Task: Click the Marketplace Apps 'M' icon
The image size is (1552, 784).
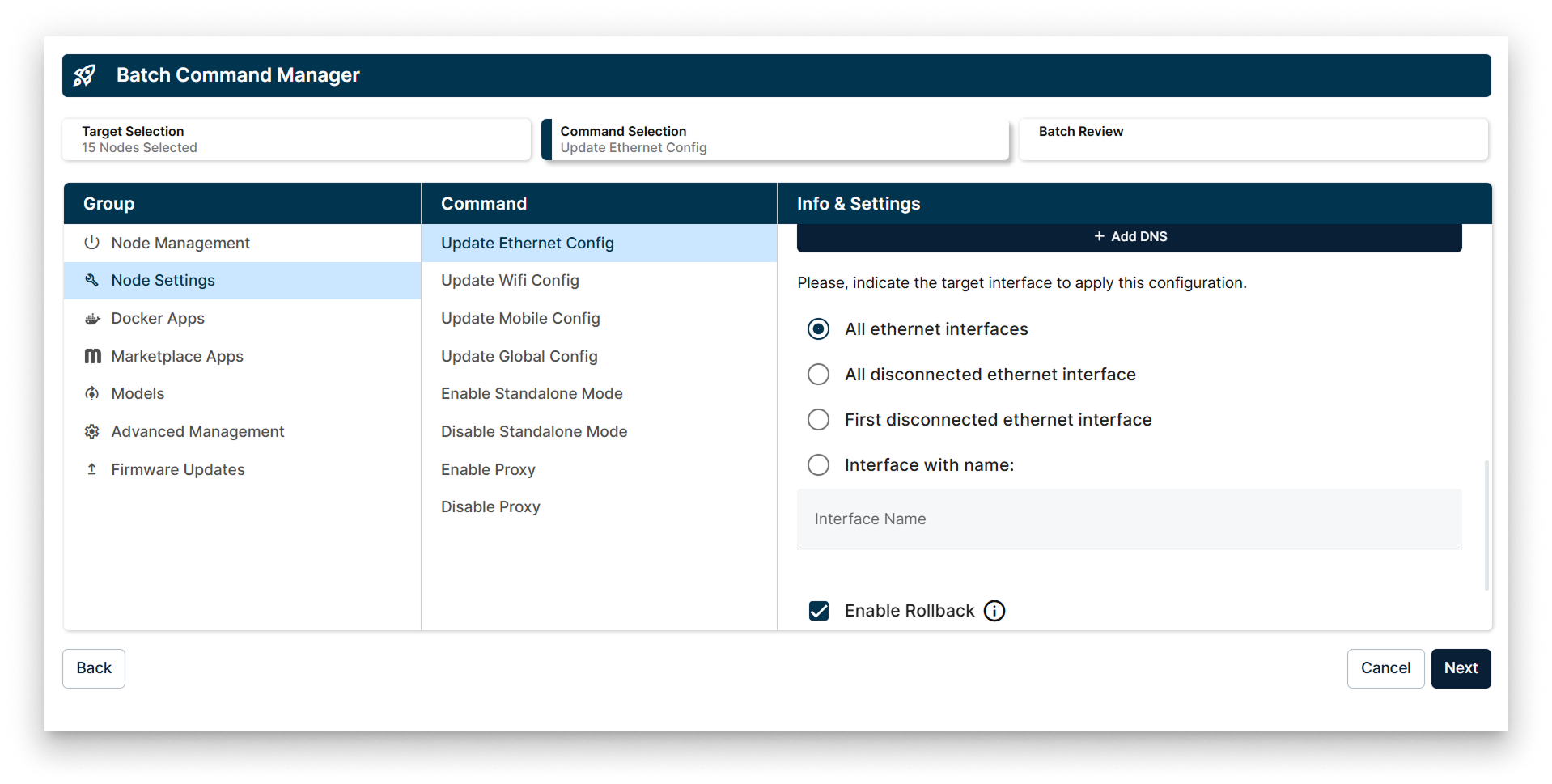Action: [x=91, y=356]
